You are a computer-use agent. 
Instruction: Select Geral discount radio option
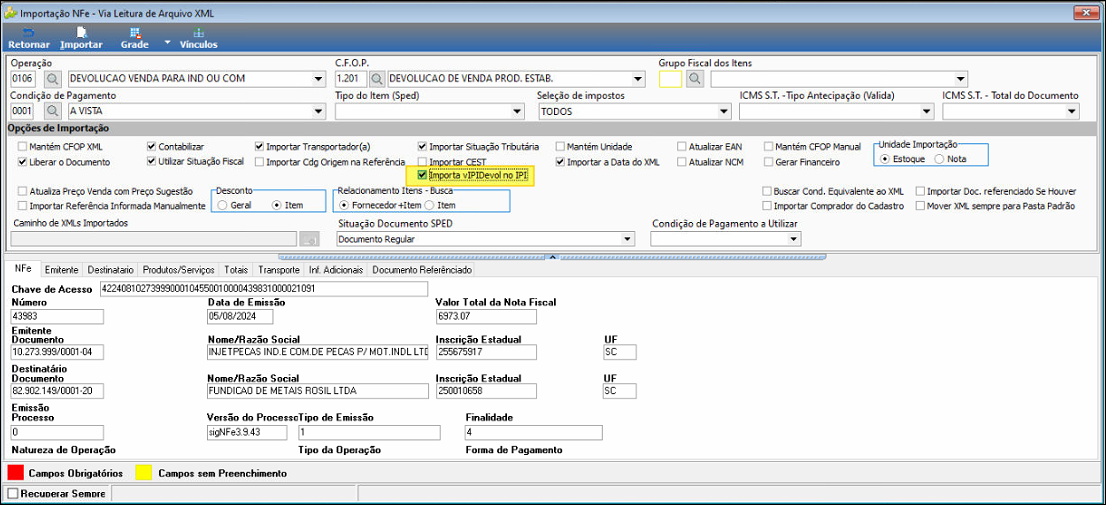click(x=222, y=205)
